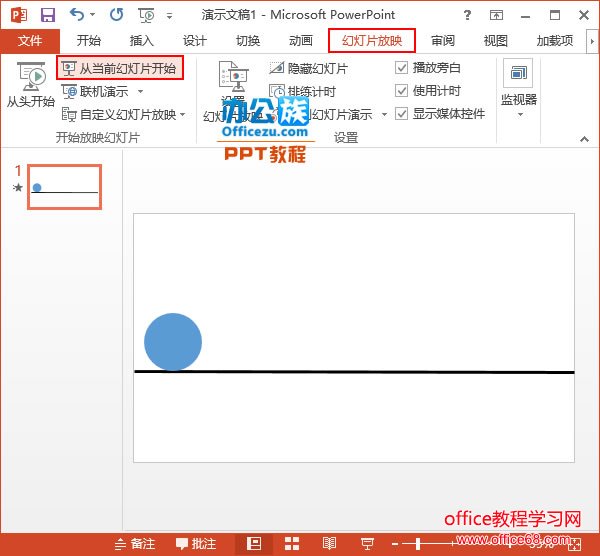Switch to the 动画 ribbon tab
600x556 pixels.
click(x=300, y=41)
